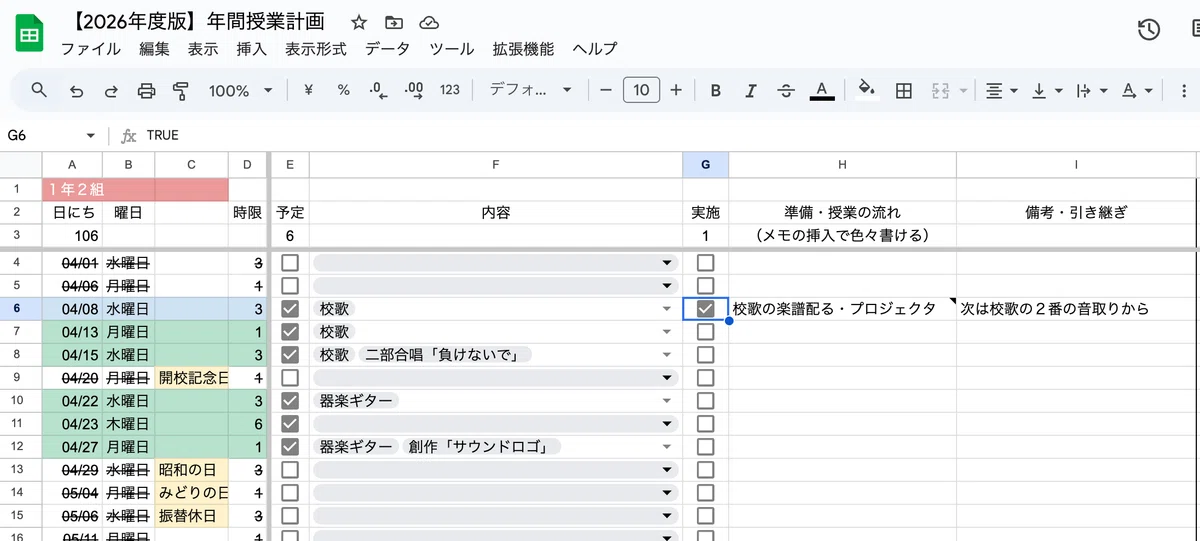Viewport: 1200px width, 541px height.
Task: Open the ヘルプ menu
Action: [x=595, y=49]
